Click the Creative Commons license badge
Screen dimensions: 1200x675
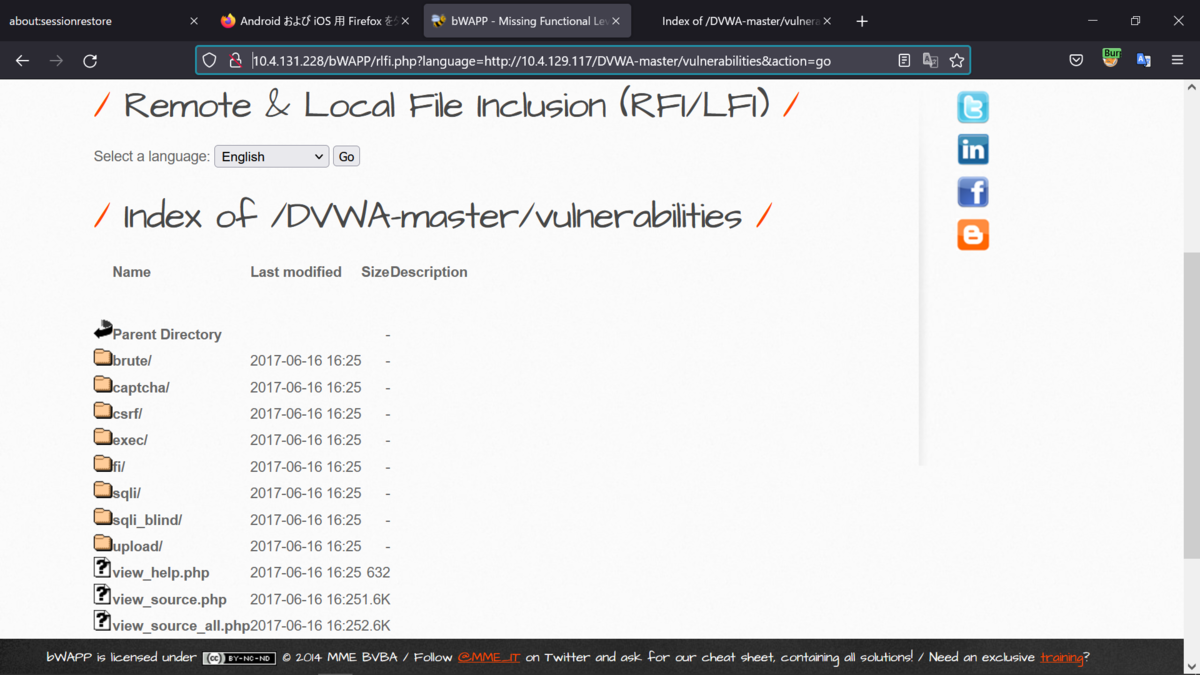pyautogui.click(x=239, y=658)
